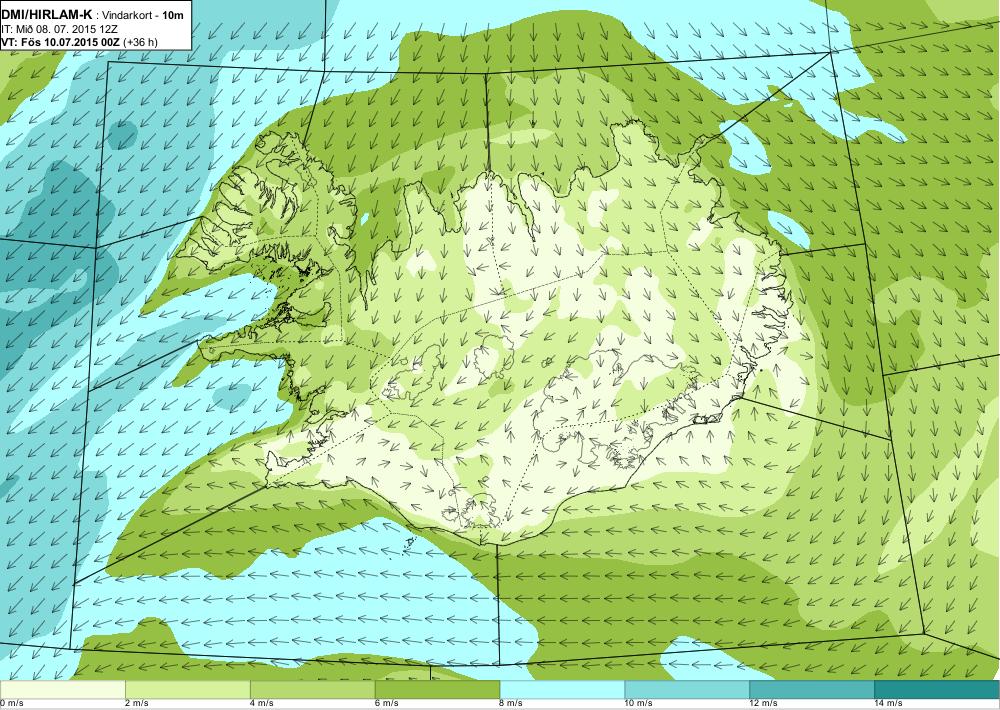Click the 'Vindarkort - 10m' label
The image size is (1000, 710).
(142, 15)
